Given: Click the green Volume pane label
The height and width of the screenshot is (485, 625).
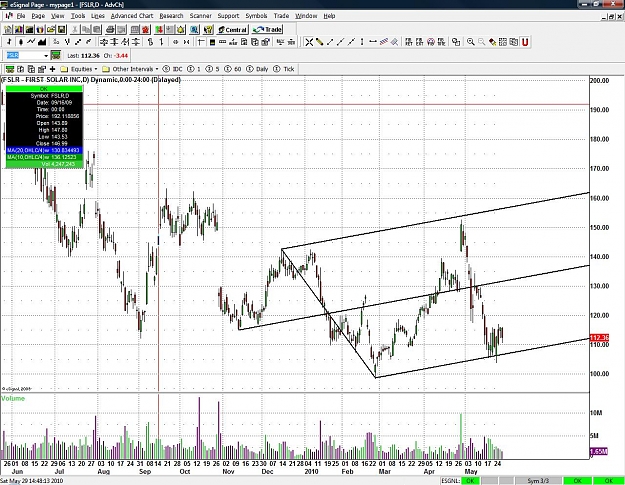Looking at the screenshot, I should (x=13, y=398).
